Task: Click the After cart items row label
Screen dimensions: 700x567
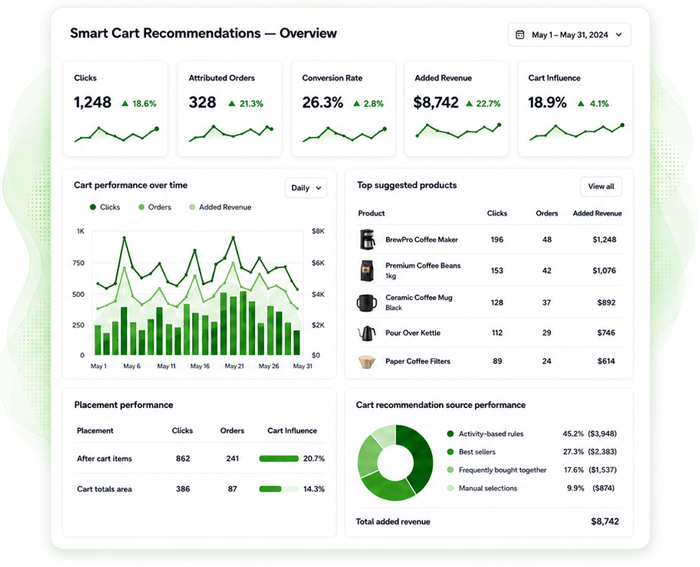Action: [104, 459]
